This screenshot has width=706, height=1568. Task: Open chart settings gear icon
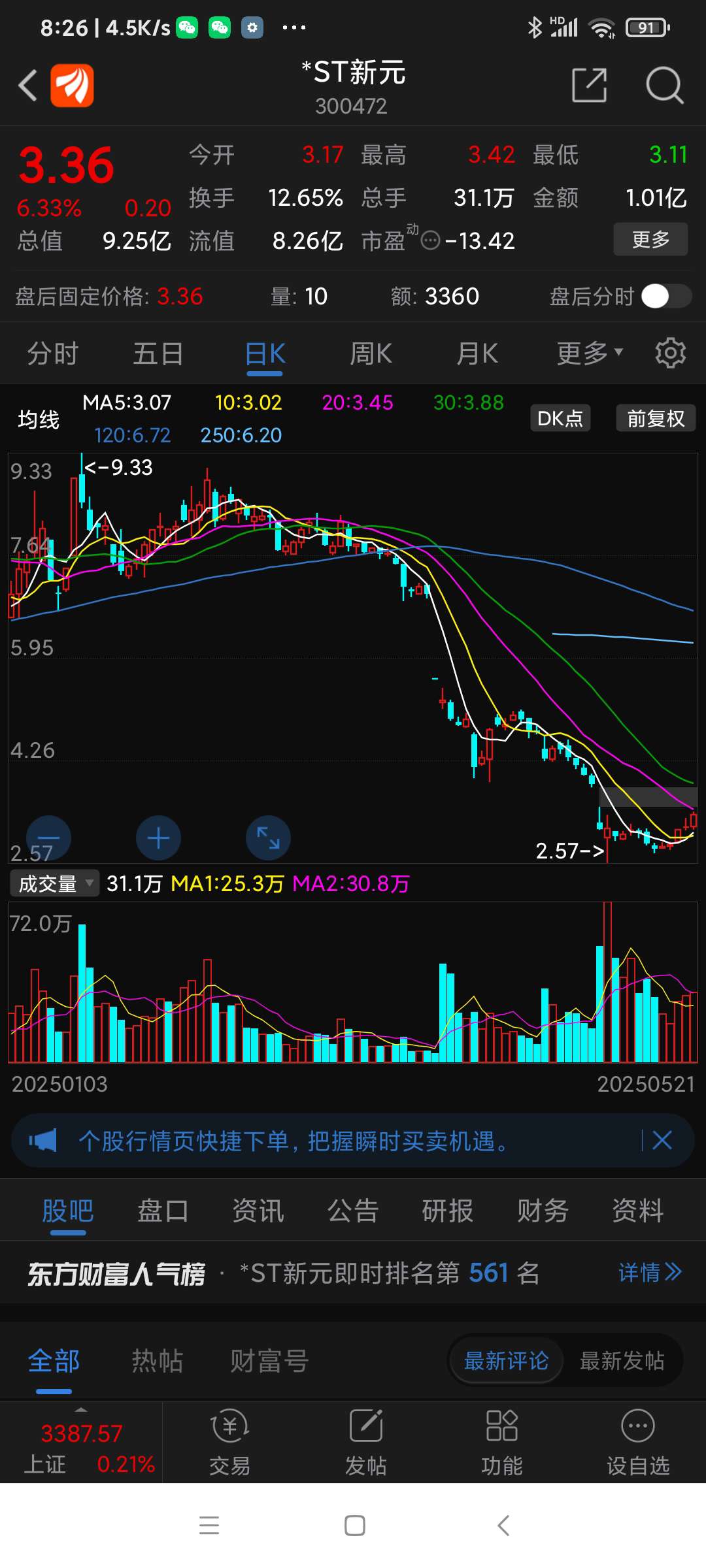(671, 353)
